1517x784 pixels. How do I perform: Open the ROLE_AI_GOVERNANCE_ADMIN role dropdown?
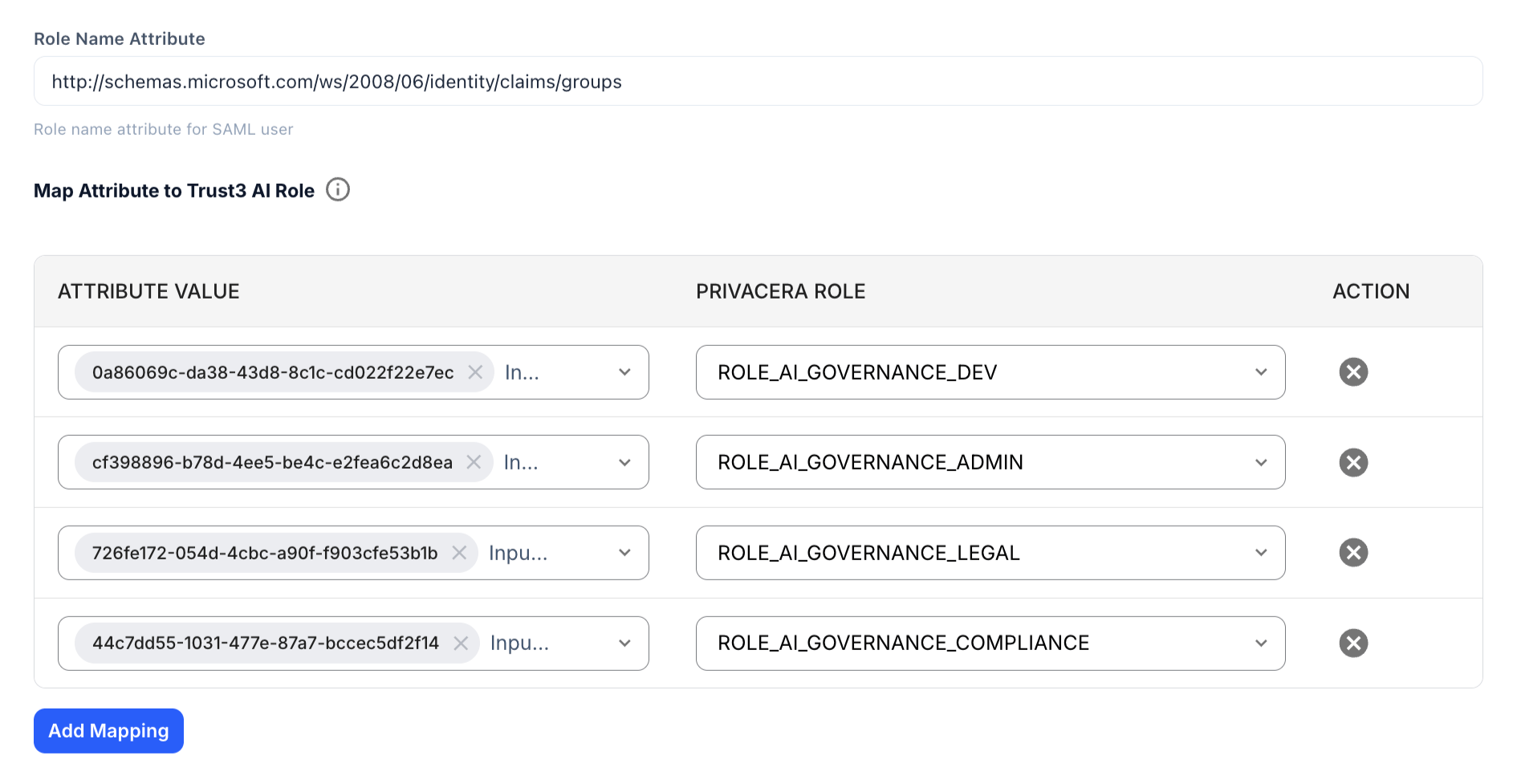coord(990,462)
